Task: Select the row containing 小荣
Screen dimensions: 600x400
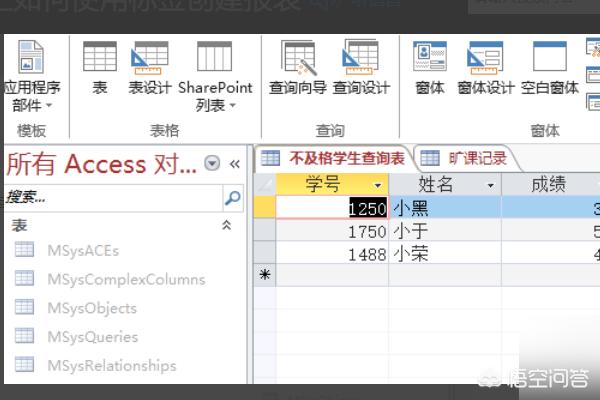Action: (264, 254)
